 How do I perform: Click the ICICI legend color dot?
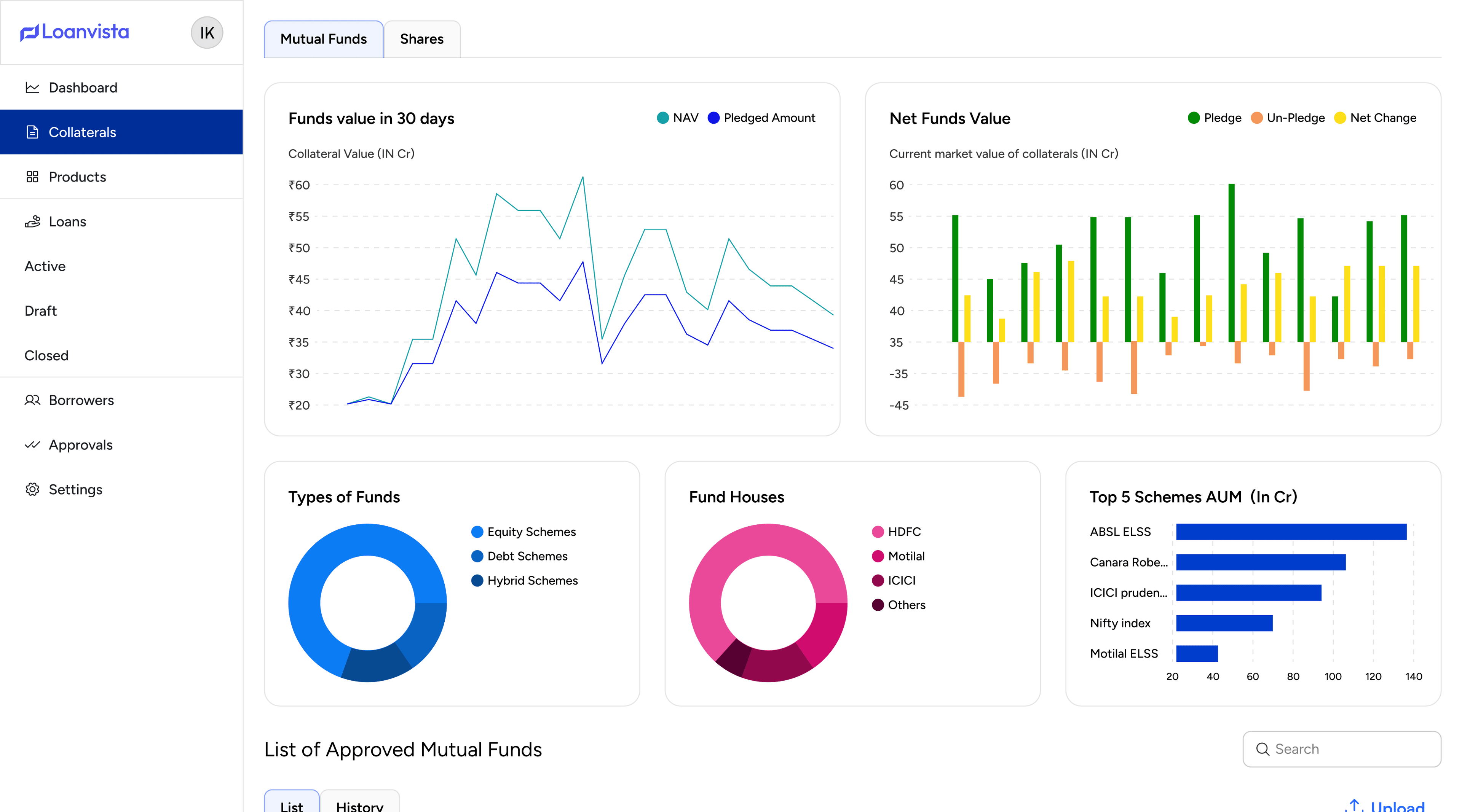878,581
